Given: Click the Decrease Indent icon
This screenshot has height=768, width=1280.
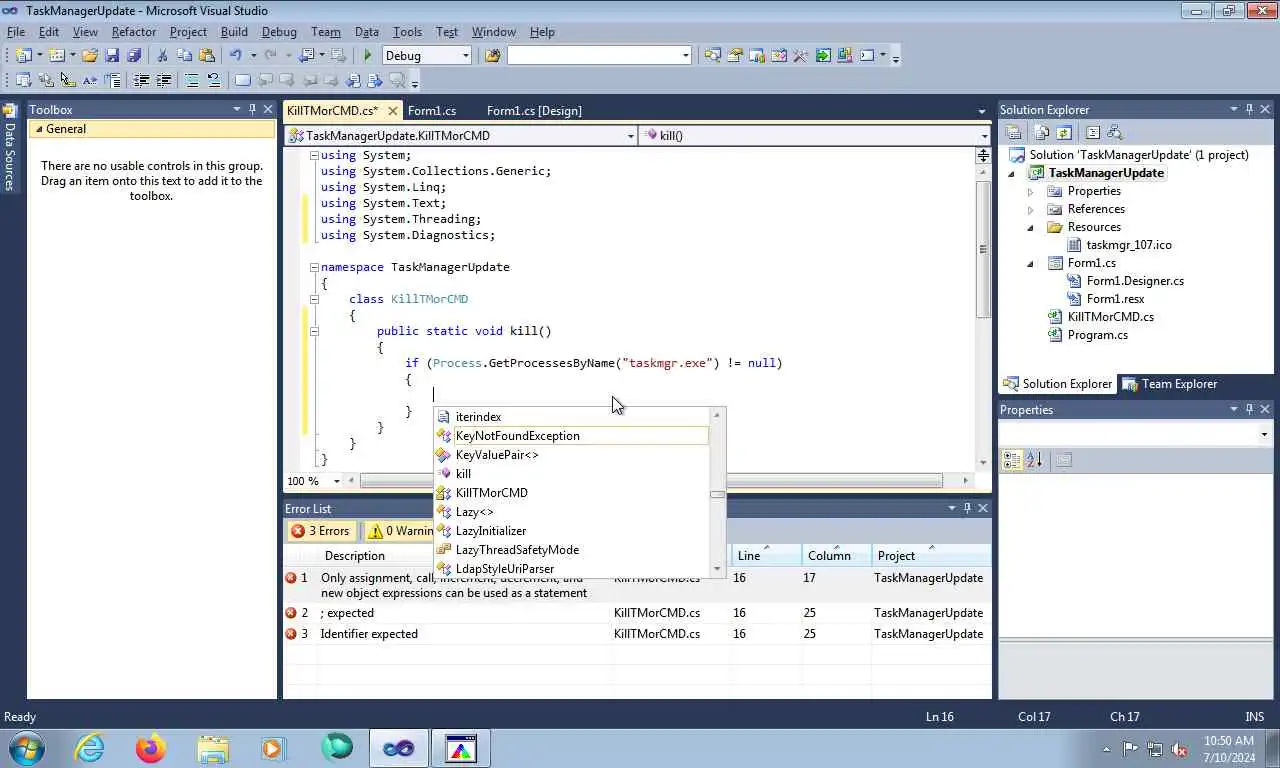Looking at the screenshot, I should [x=141, y=81].
